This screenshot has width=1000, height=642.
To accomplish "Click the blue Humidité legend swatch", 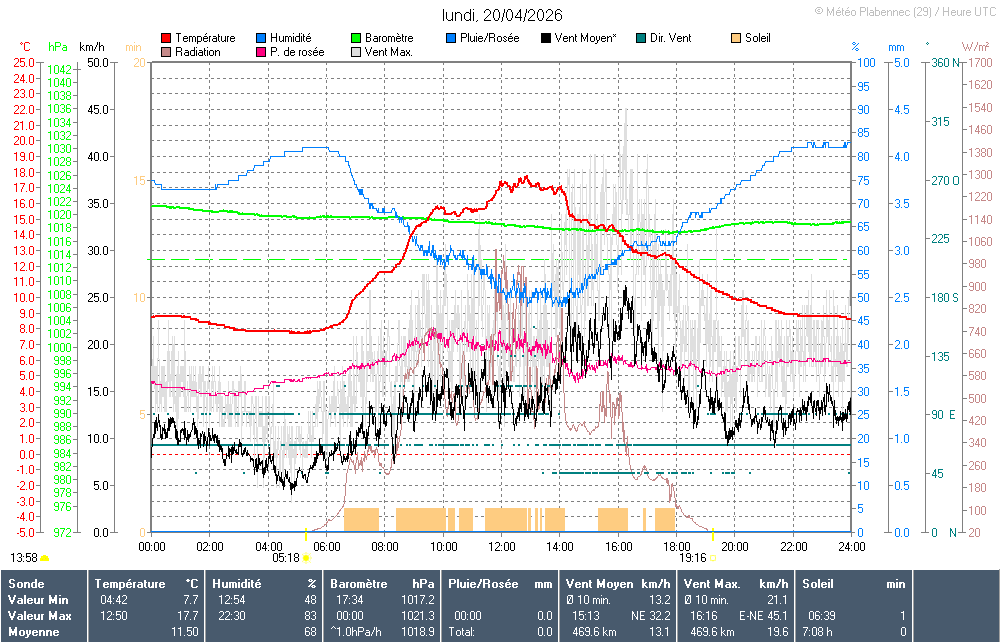I will [x=262, y=38].
